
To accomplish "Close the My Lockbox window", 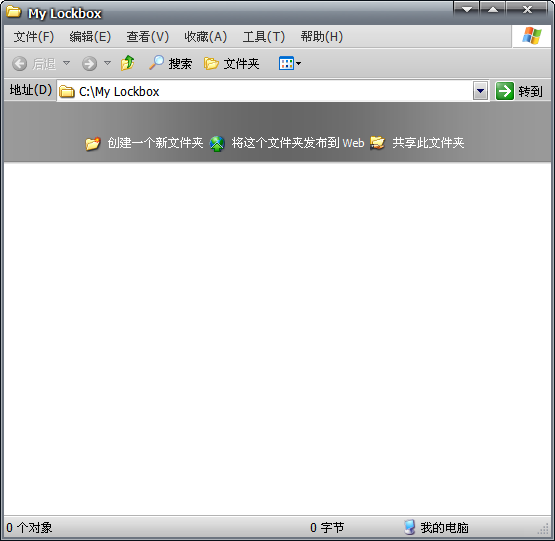I will 527,9.
